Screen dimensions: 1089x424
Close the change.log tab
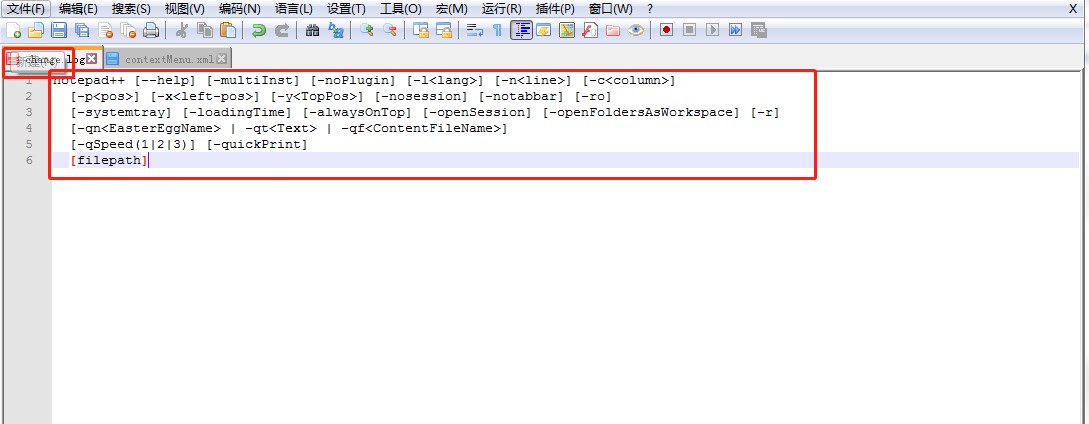tap(91, 59)
